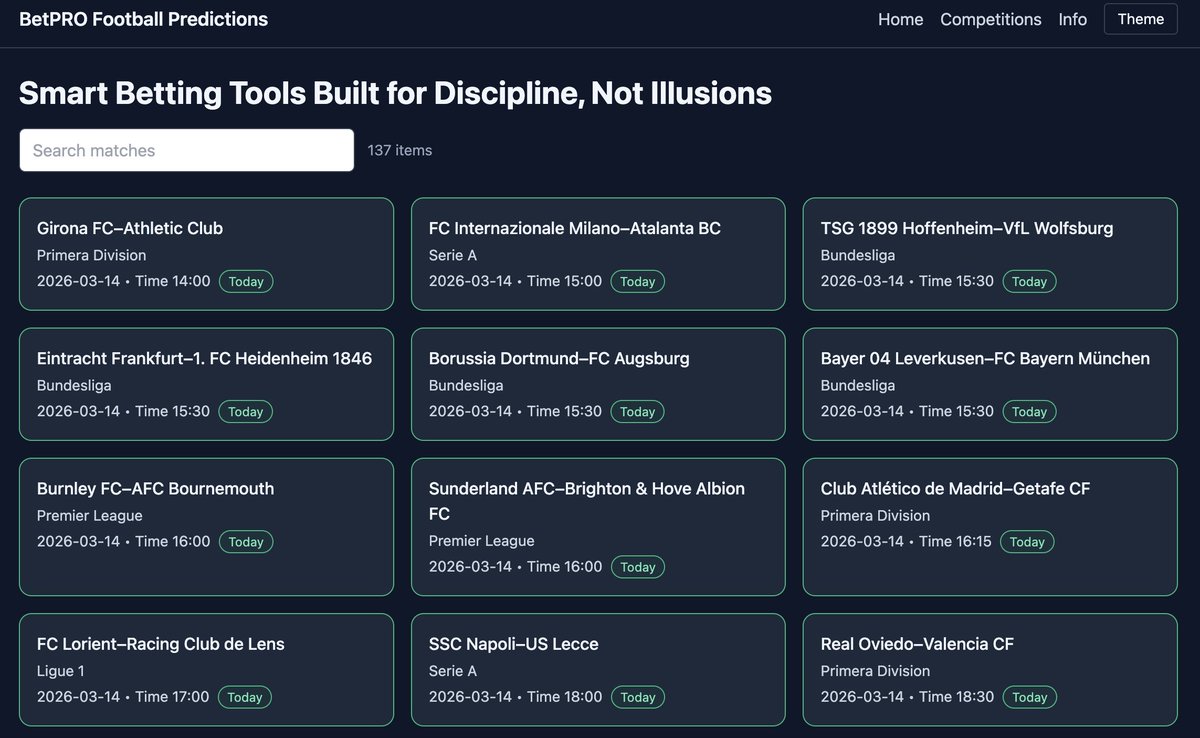Click the Today badge on Hoffenheim–Wolfsburg card
This screenshot has width=1200, height=738.
pos(1029,282)
